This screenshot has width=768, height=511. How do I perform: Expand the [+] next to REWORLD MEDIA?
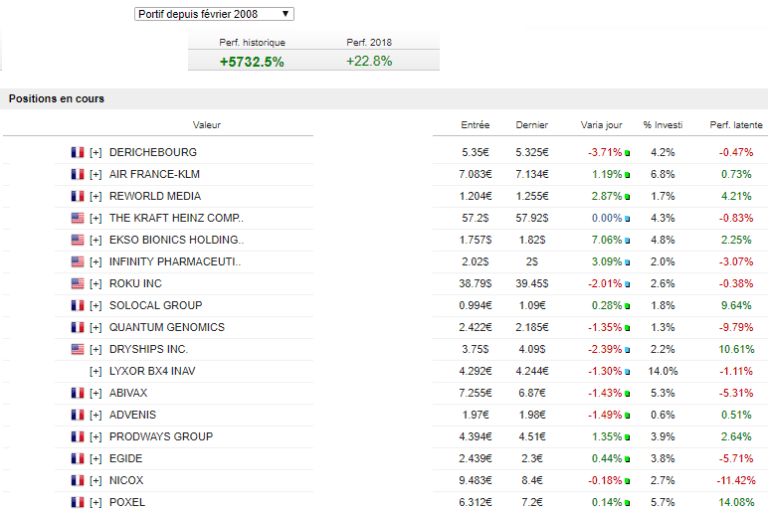pos(96,197)
